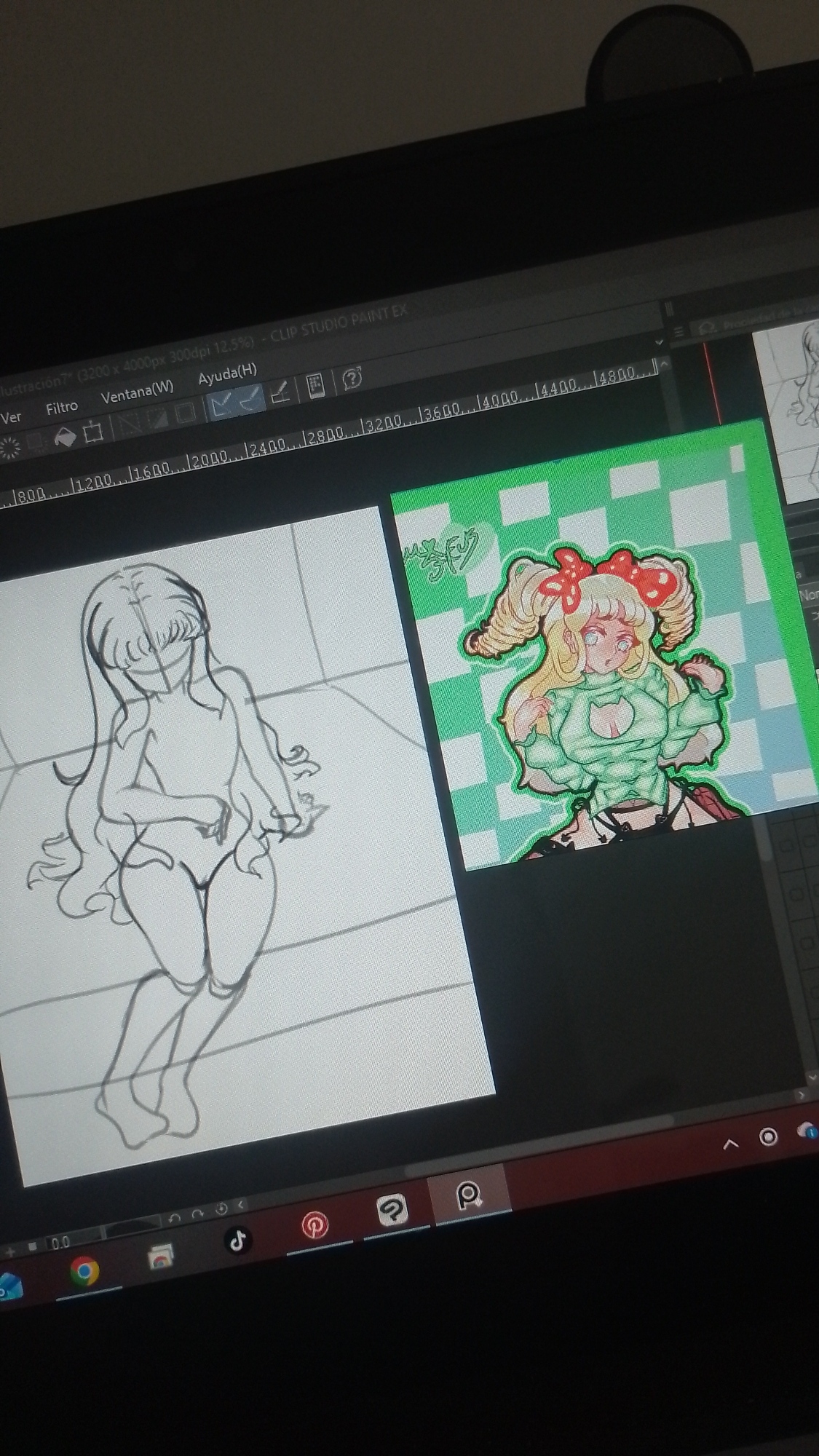819x1456 pixels.
Task: Toggle the snap to grid button
Action: pos(281,393)
